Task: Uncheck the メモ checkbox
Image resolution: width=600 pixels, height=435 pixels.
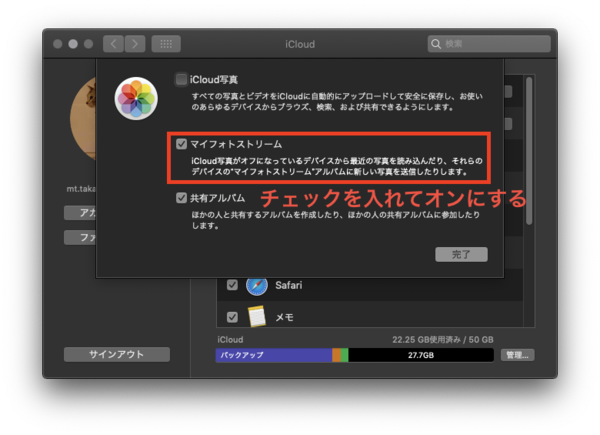Action: (232, 317)
